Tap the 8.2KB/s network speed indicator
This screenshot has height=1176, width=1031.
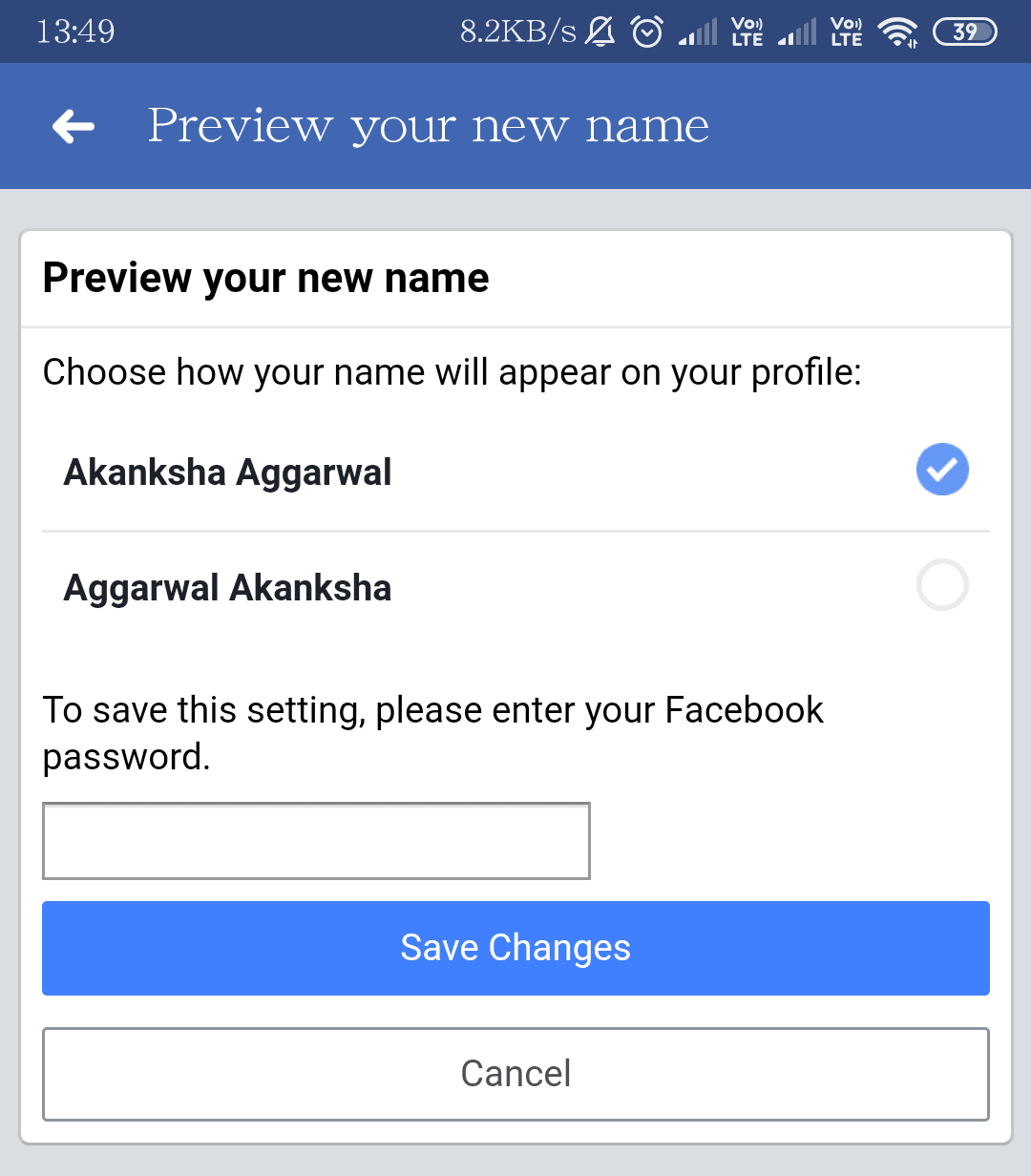(518, 32)
